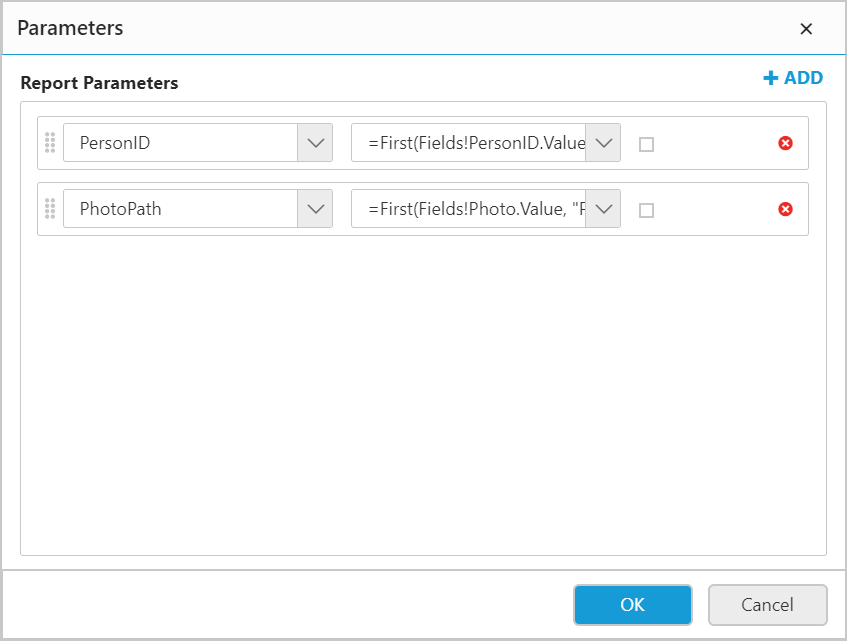Close the Parameters dialog with X

(x=806, y=29)
